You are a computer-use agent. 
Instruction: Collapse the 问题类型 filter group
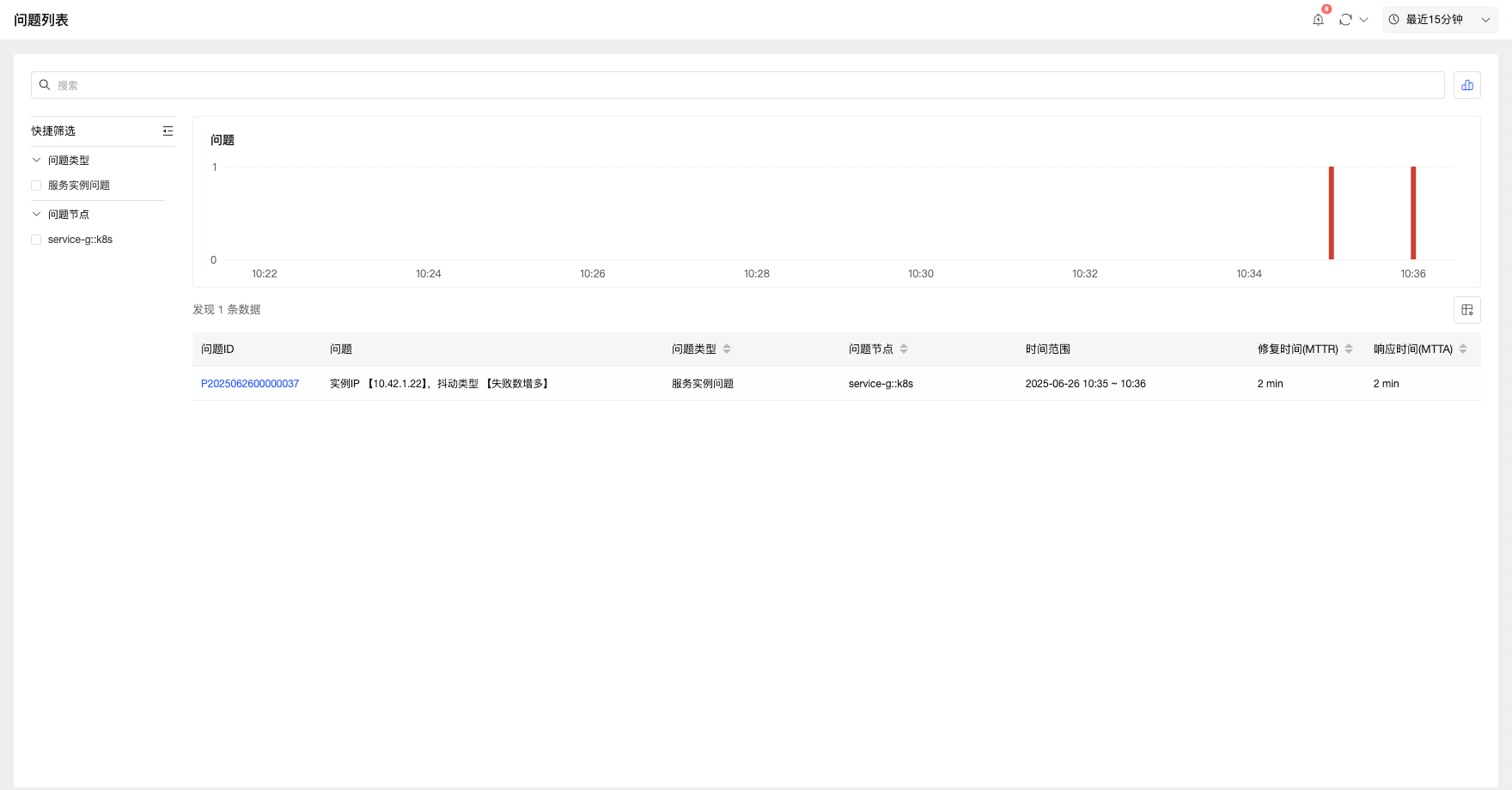36,161
